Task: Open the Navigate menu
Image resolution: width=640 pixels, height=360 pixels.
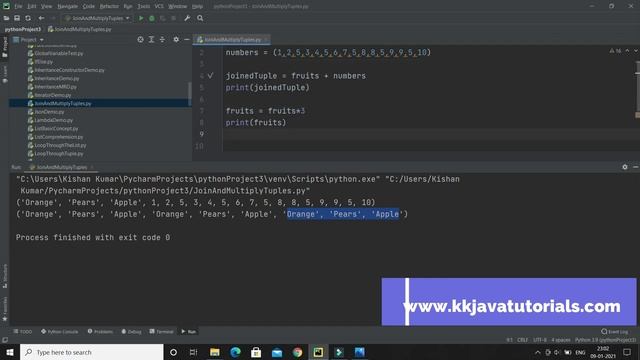Action: pyautogui.click(x=67, y=6)
